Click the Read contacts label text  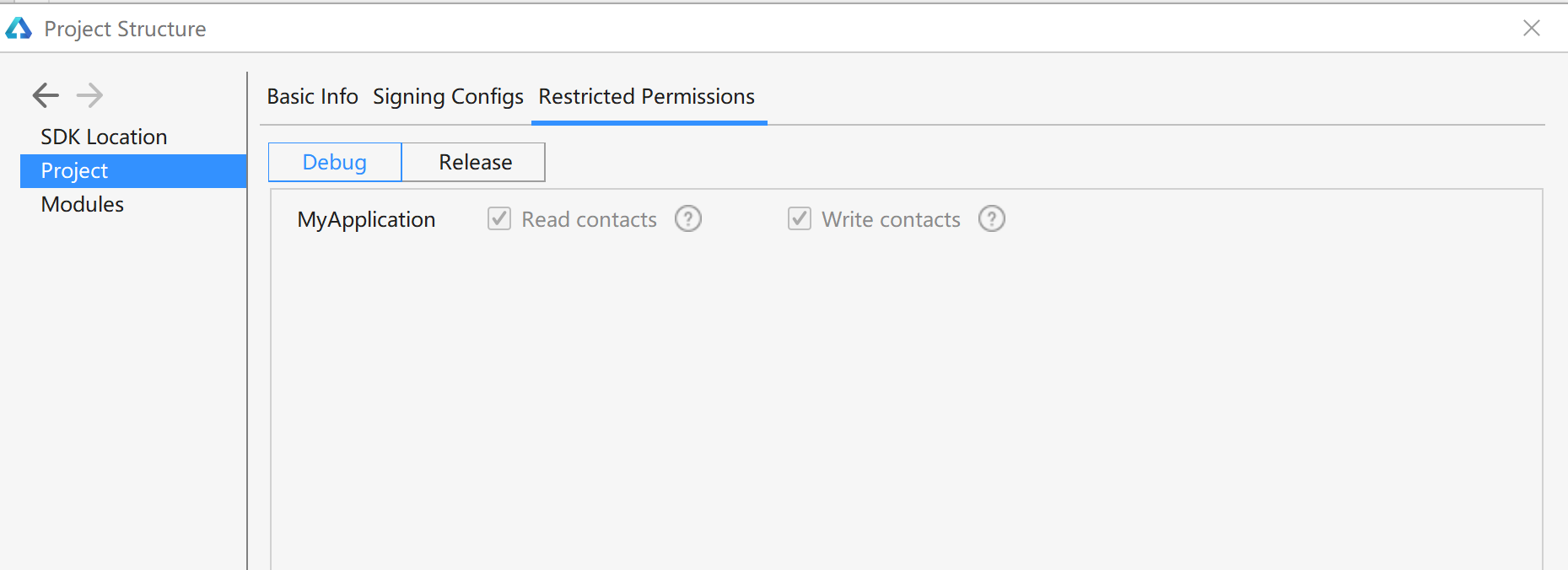point(589,219)
